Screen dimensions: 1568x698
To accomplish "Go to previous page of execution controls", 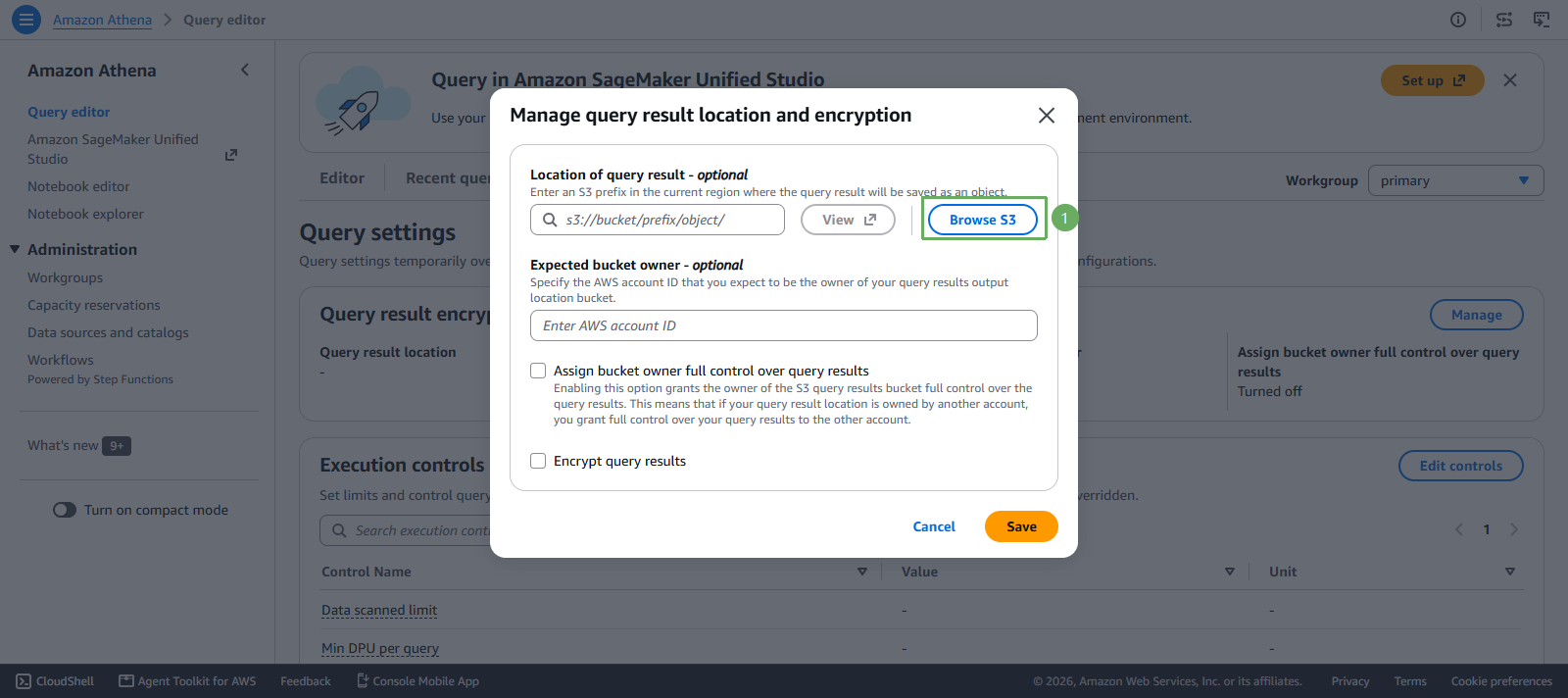I will [x=1459, y=529].
